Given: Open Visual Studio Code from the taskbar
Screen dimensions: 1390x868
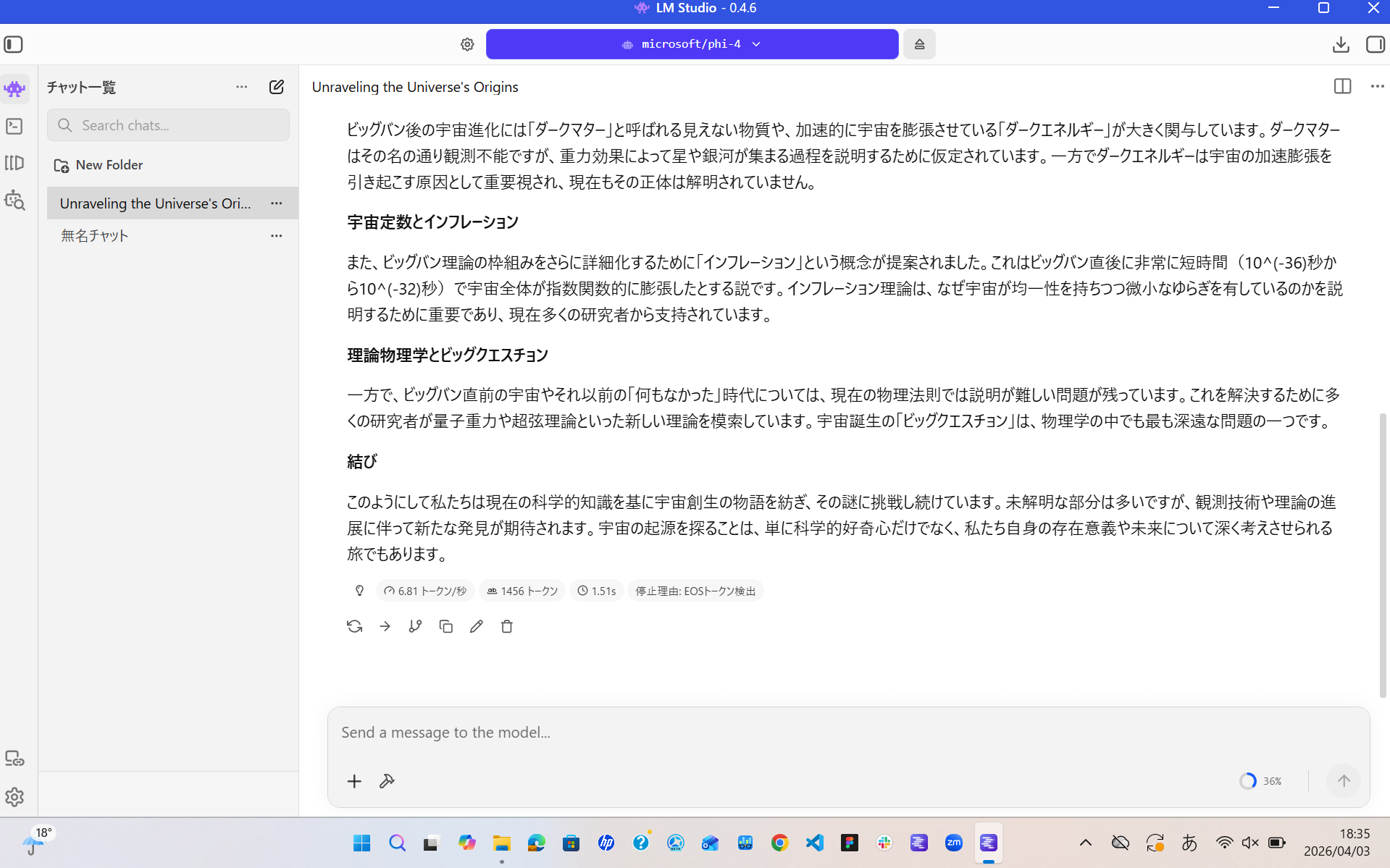Looking at the screenshot, I should [814, 843].
